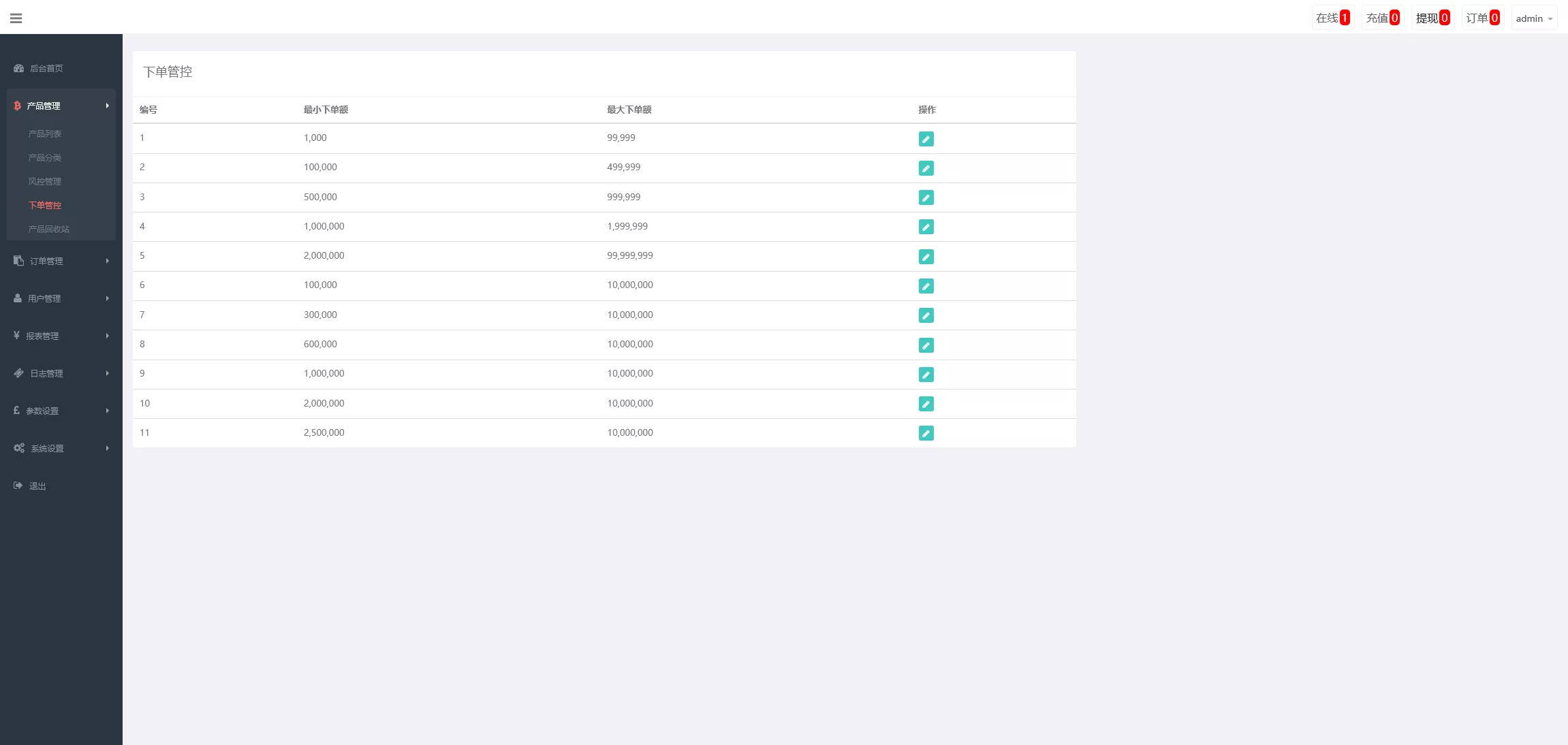
Task: Select 风控管理 in the sidebar
Action: tap(45, 182)
